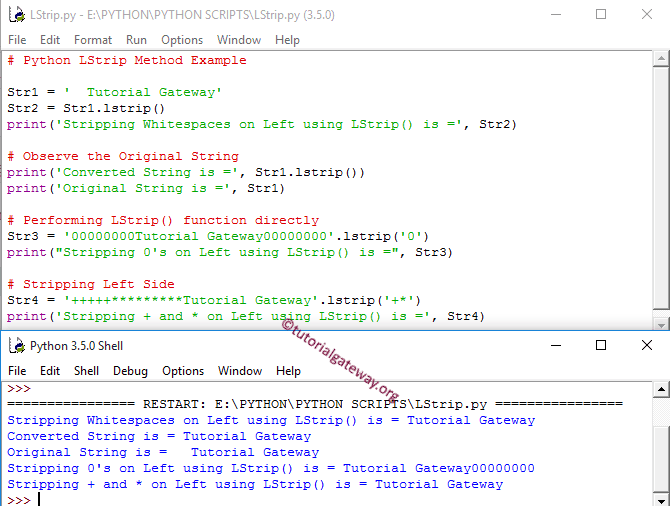Click the line 'Str2 = Str1.lstrip()'
The image size is (670, 506).
point(86,109)
